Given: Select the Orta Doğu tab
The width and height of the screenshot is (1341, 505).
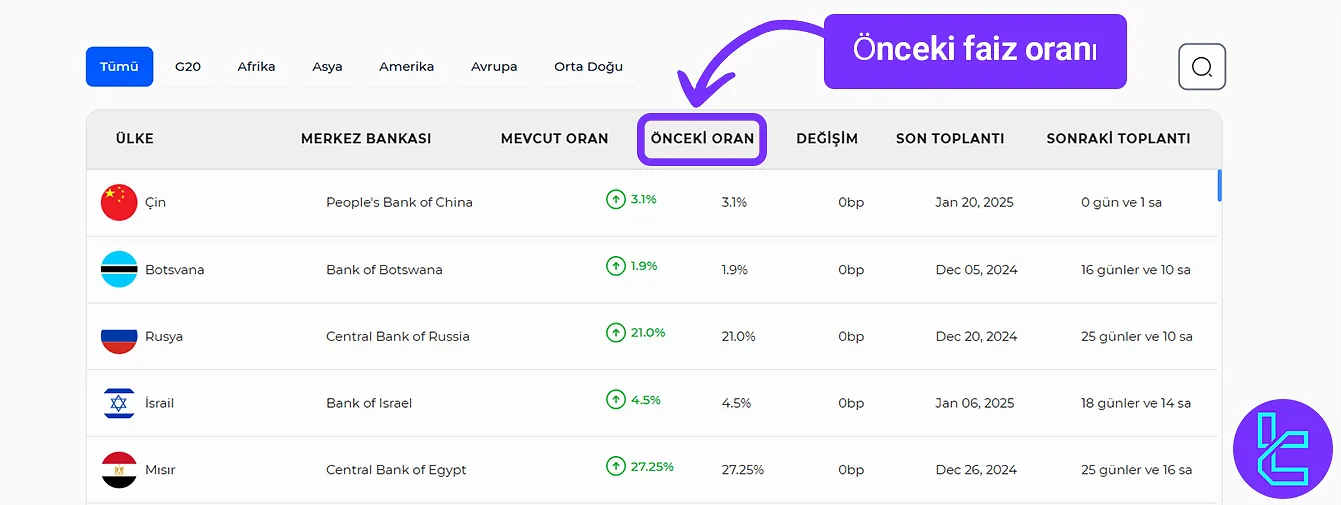Looking at the screenshot, I should (588, 67).
